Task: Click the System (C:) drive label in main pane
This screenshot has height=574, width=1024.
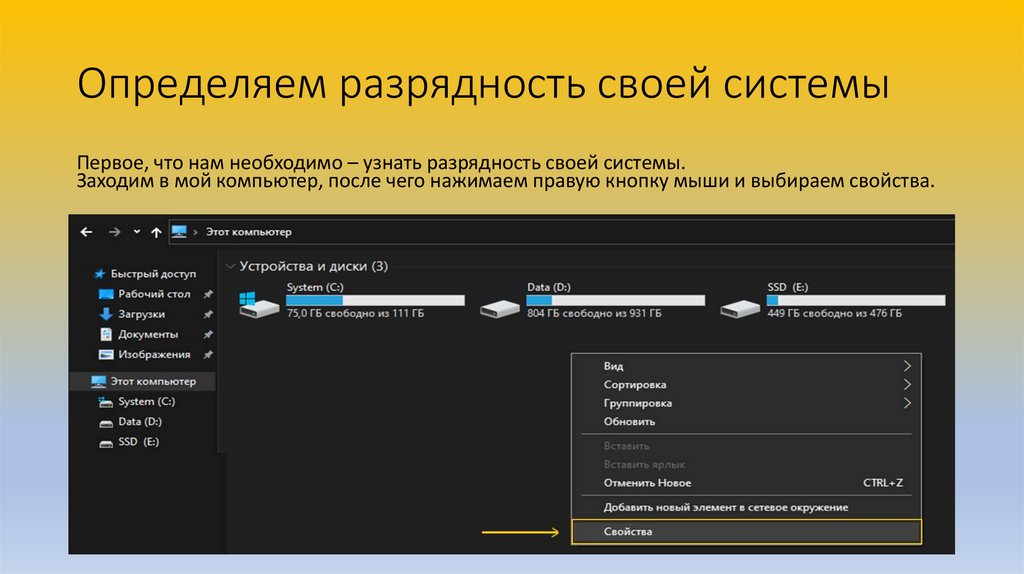Action: [x=315, y=287]
